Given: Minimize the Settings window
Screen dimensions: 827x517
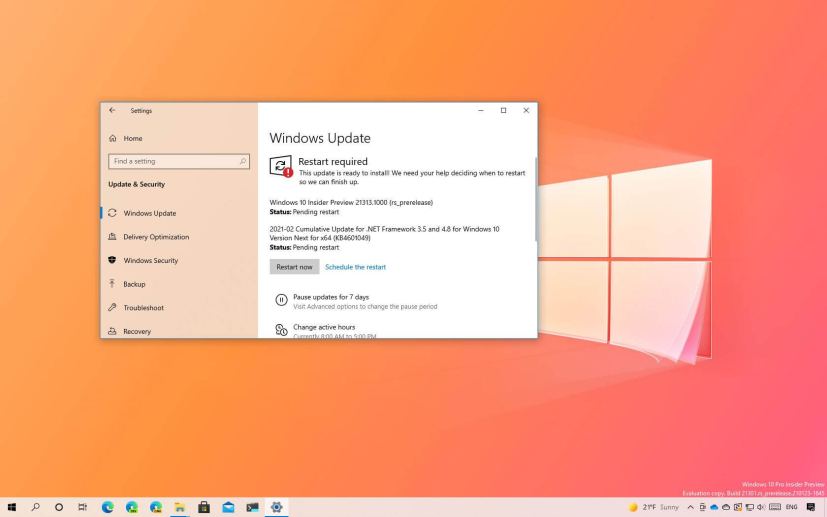Looking at the screenshot, I should coord(481,110).
